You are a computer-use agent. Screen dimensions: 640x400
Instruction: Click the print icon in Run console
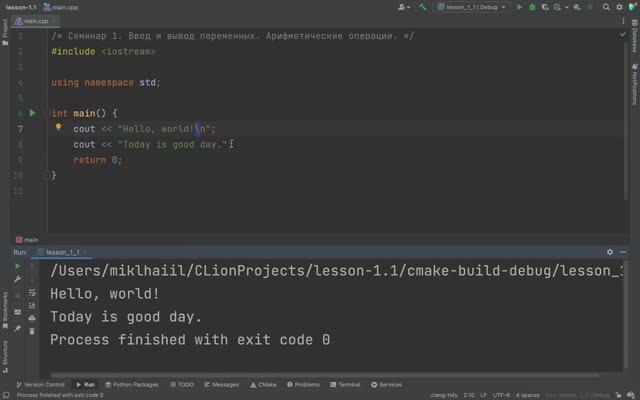coord(32,318)
